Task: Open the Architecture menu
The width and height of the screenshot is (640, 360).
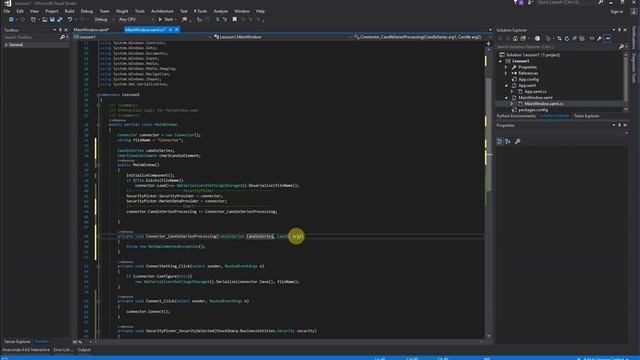Action: [x=162, y=11]
